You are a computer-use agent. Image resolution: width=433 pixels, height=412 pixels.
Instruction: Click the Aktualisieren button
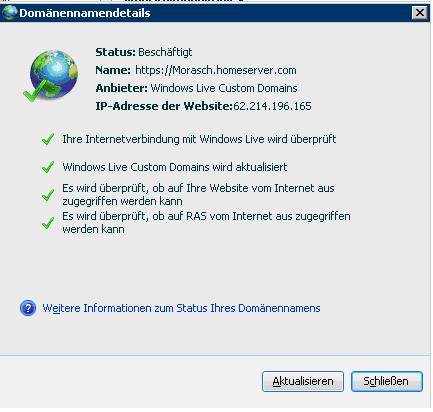[x=303, y=381]
